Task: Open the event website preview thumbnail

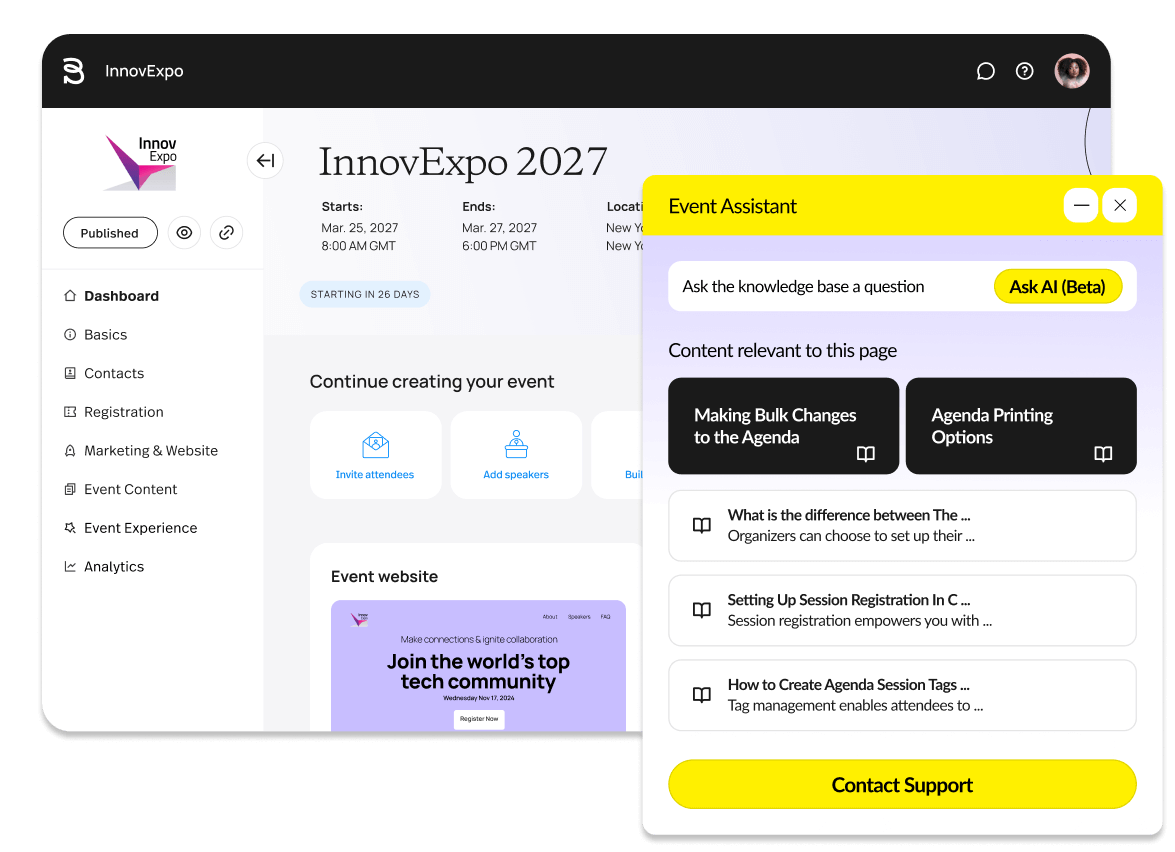Action: tap(478, 665)
